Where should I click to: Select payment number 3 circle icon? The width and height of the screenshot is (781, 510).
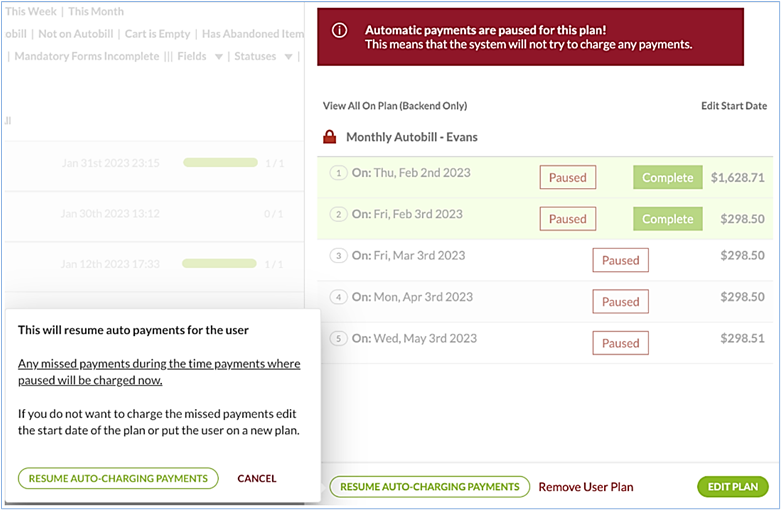click(x=338, y=256)
